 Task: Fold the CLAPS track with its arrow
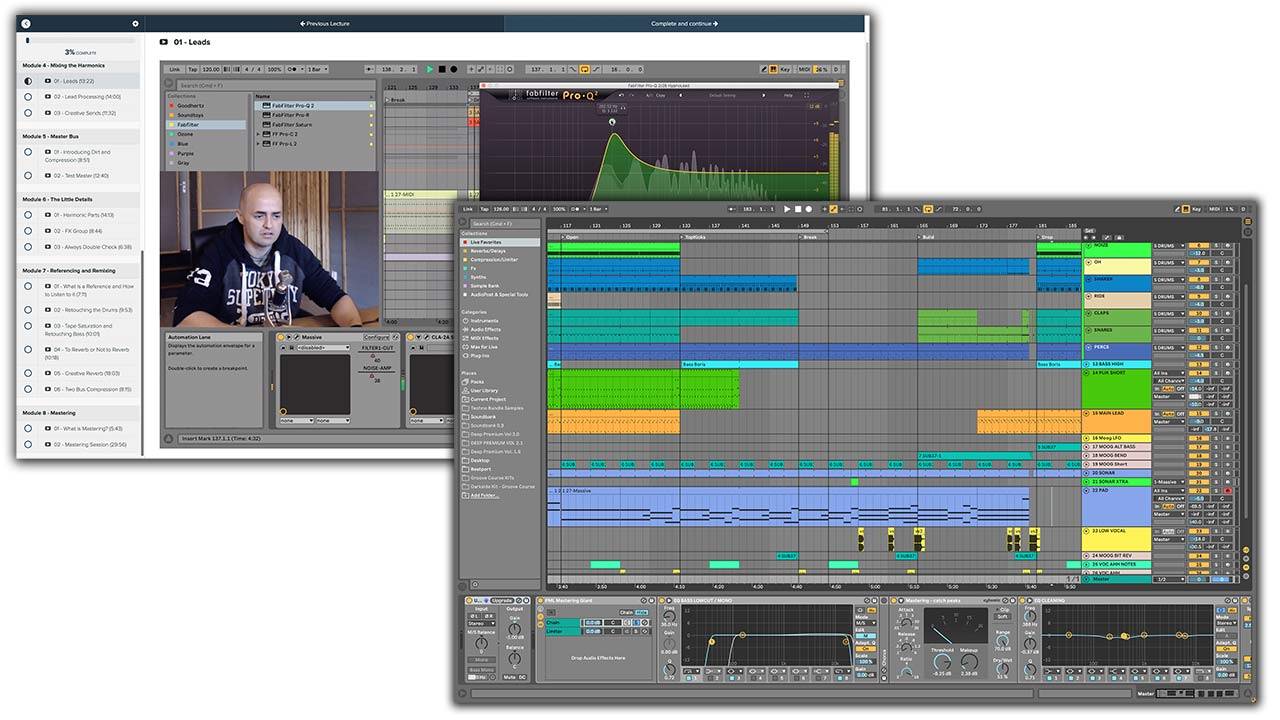pos(1088,313)
